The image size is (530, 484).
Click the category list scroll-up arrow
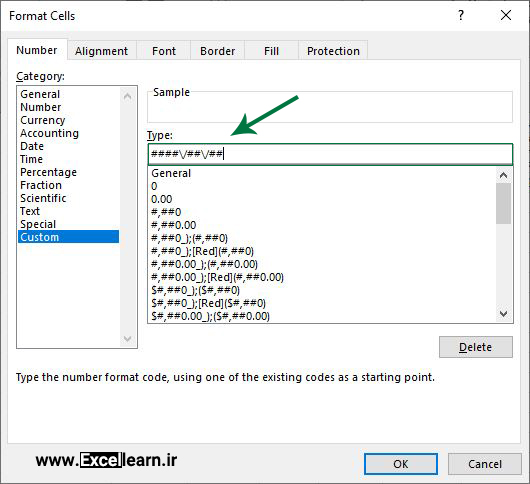127,97
